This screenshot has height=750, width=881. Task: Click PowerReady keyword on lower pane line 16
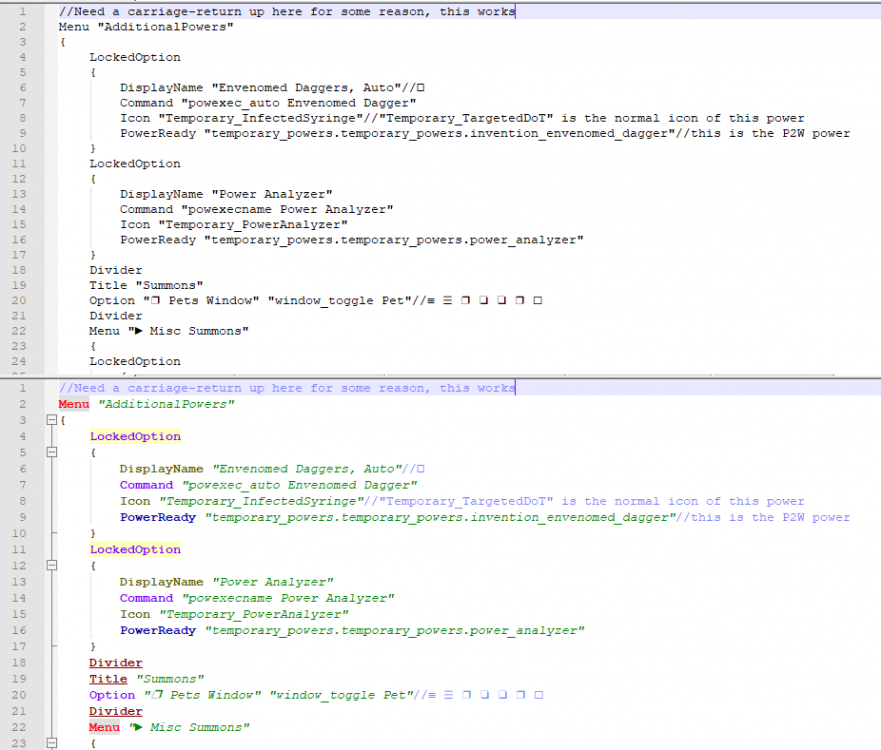click(158, 630)
